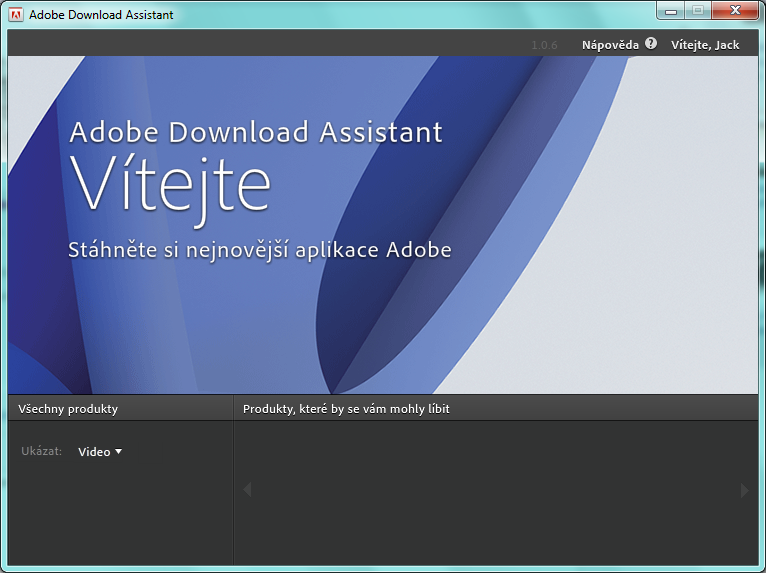Open the Nápověda help link
The width and height of the screenshot is (766, 573).
610,45
